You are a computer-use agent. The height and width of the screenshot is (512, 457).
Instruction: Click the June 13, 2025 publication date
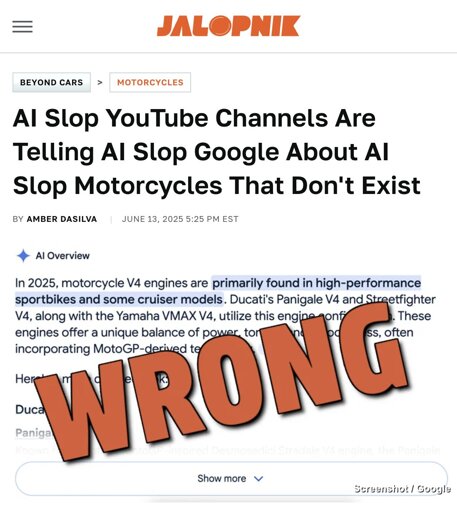[x=180, y=219]
